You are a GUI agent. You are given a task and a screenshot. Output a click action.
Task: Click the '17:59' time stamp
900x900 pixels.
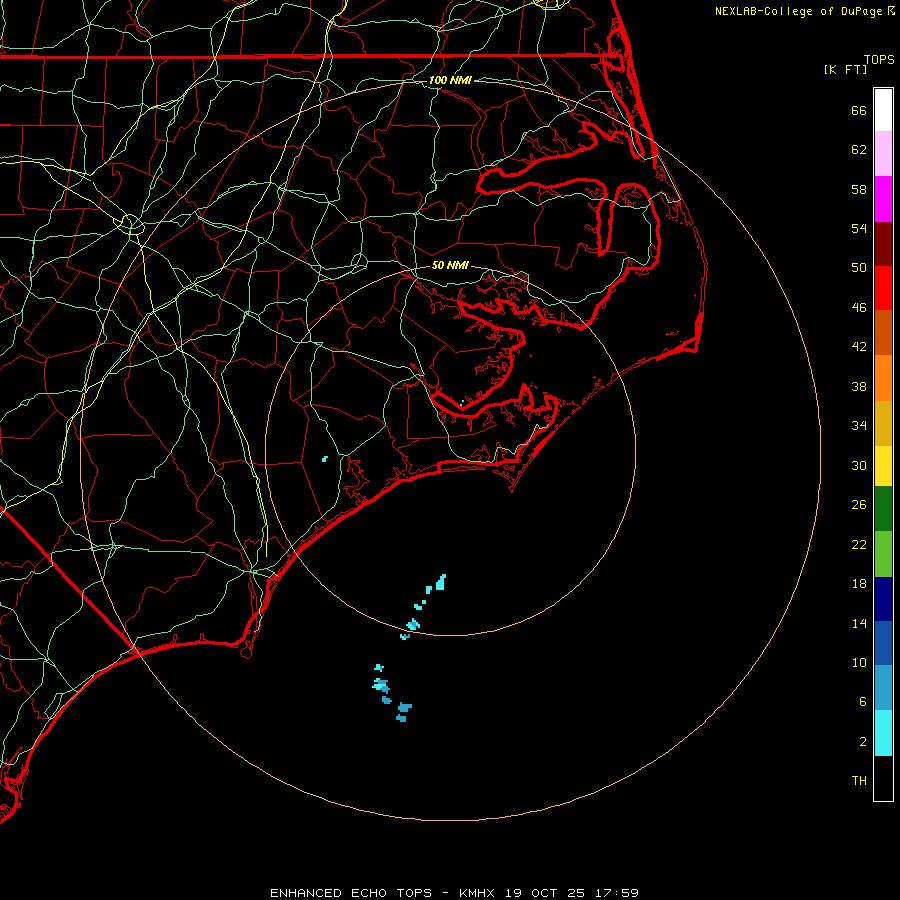pos(616,893)
